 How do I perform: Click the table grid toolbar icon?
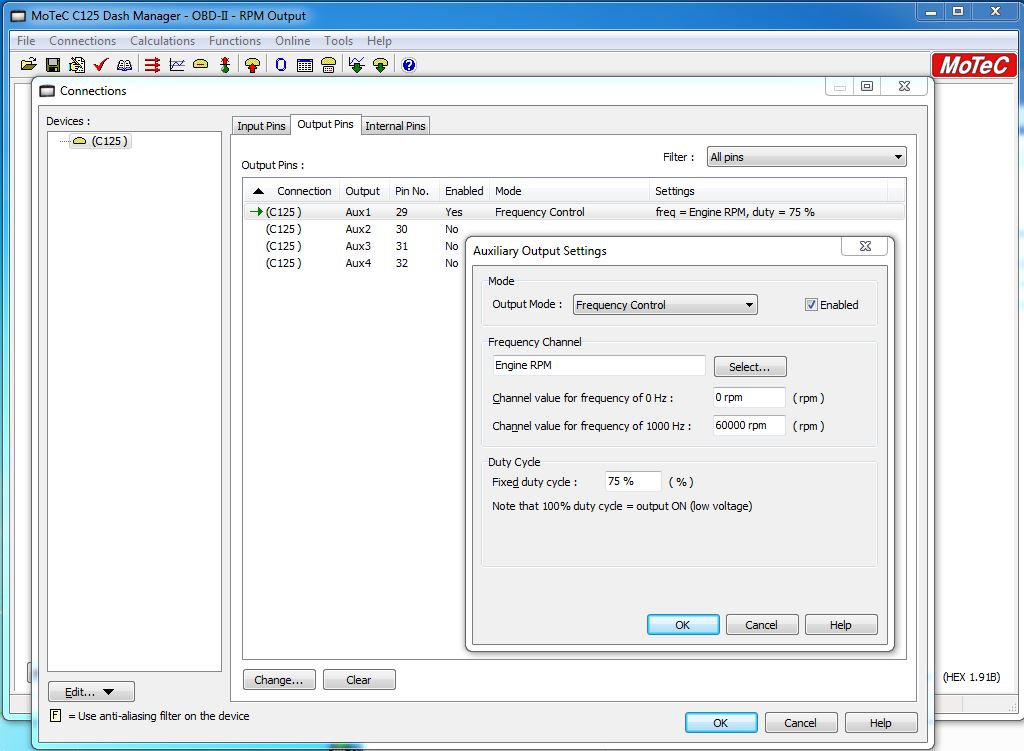pyautogui.click(x=304, y=65)
